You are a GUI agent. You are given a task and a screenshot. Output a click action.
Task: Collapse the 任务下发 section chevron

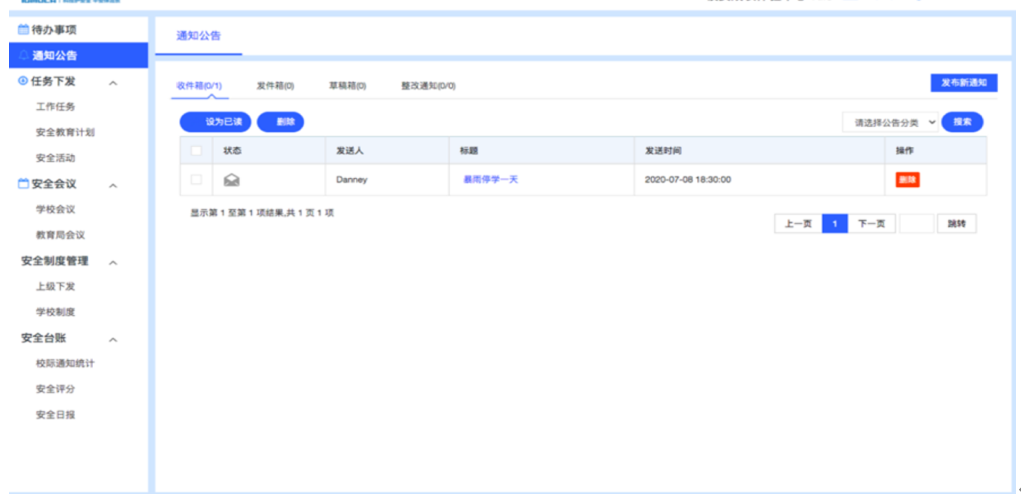tap(113, 83)
